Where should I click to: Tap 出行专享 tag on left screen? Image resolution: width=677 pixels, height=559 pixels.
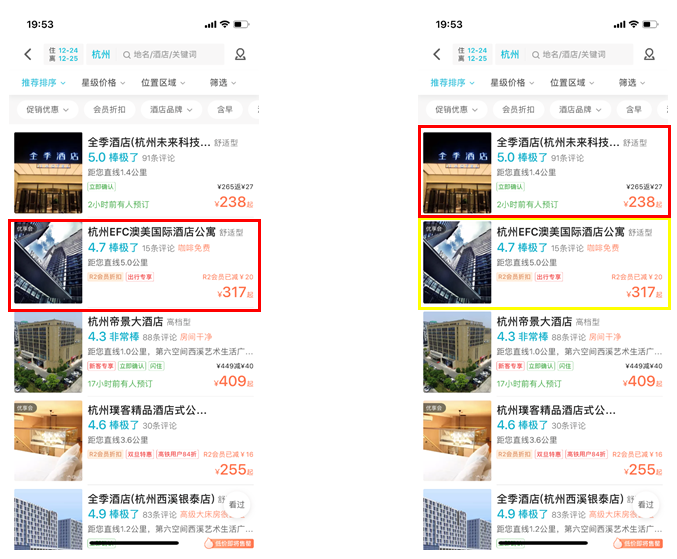pos(140,277)
